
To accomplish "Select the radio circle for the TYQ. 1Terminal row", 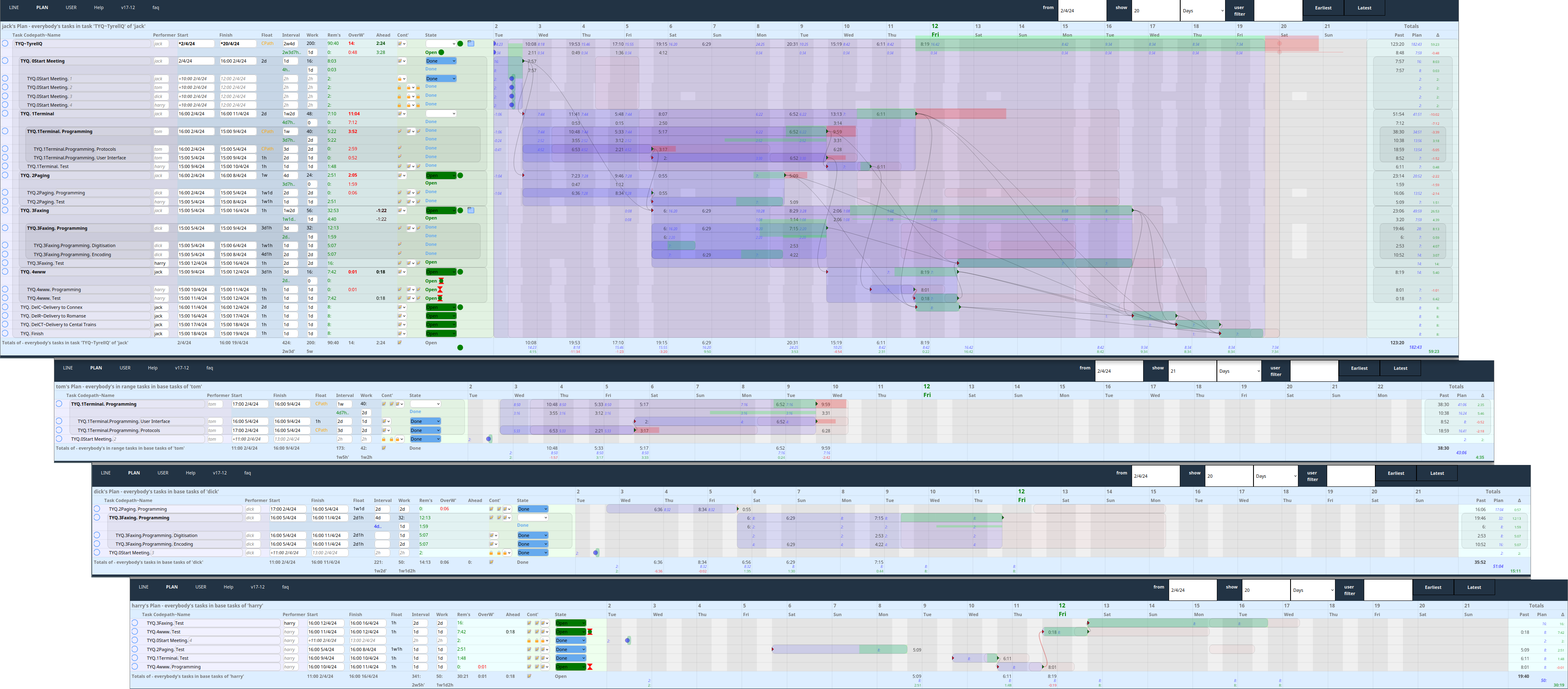I will pyautogui.click(x=5, y=113).
